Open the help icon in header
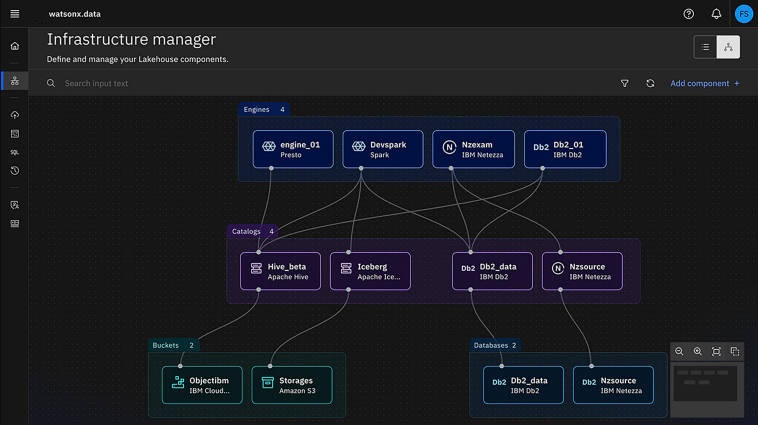Screen dimensions: 758x425 (688, 14)
